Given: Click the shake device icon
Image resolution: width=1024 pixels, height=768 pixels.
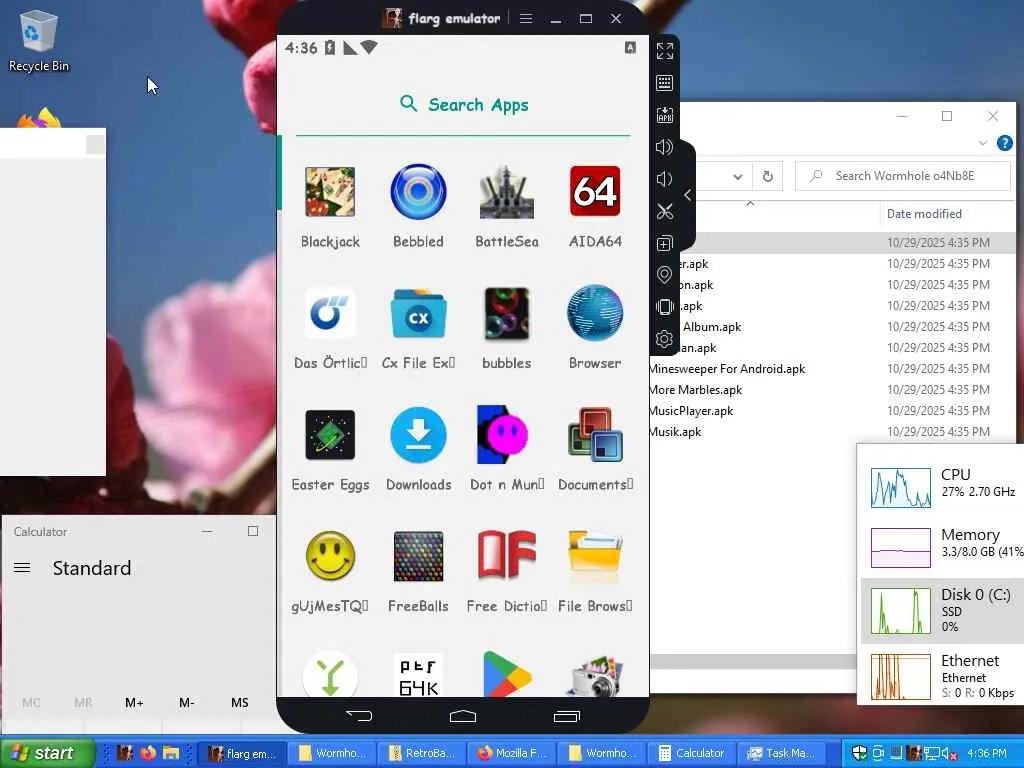Looking at the screenshot, I should [665, 307].
